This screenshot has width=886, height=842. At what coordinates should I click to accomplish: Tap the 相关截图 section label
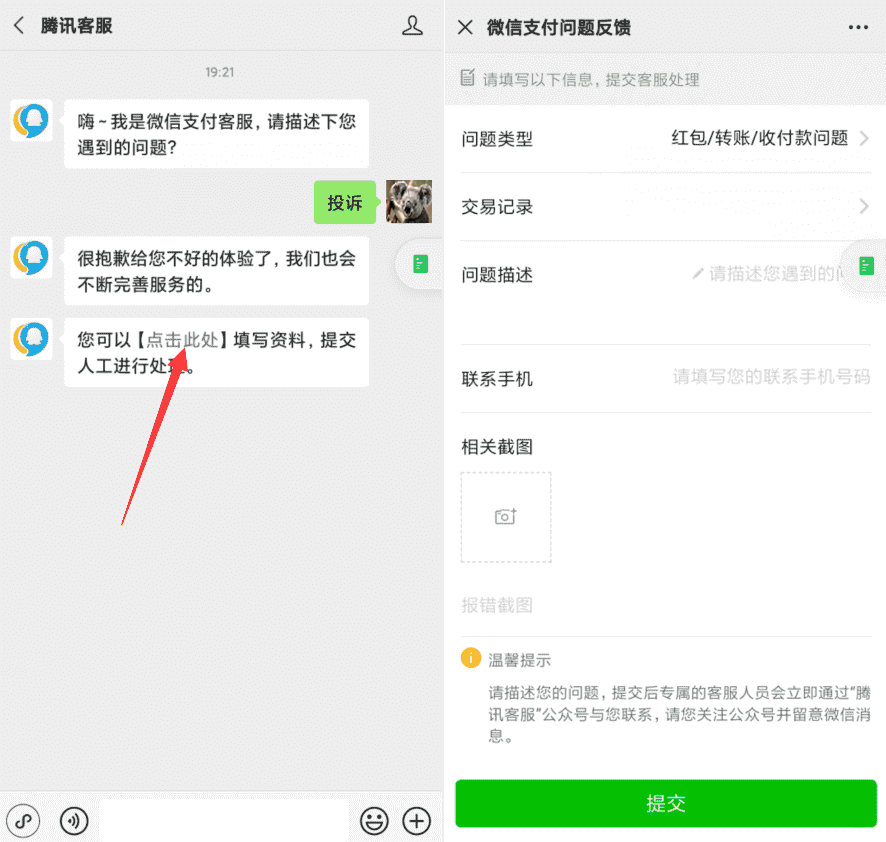[497, 447]
